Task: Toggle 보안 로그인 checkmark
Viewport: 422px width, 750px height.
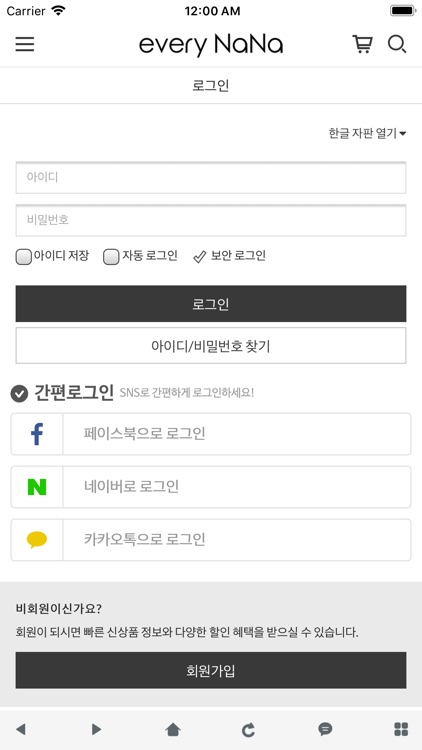Action: coord(199,257)
